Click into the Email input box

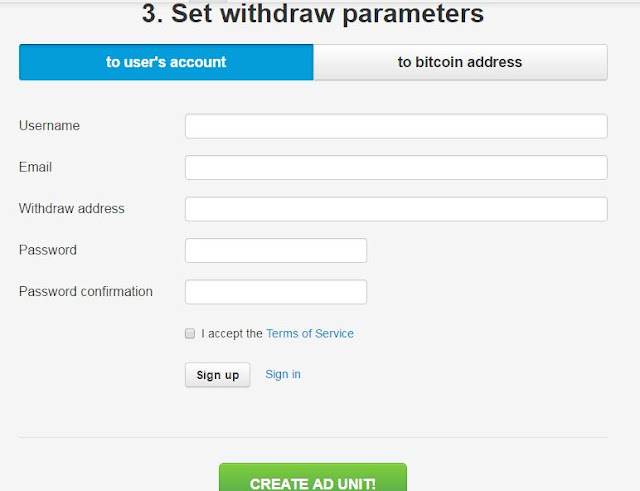pyautogui.click(x=396, y=167)
